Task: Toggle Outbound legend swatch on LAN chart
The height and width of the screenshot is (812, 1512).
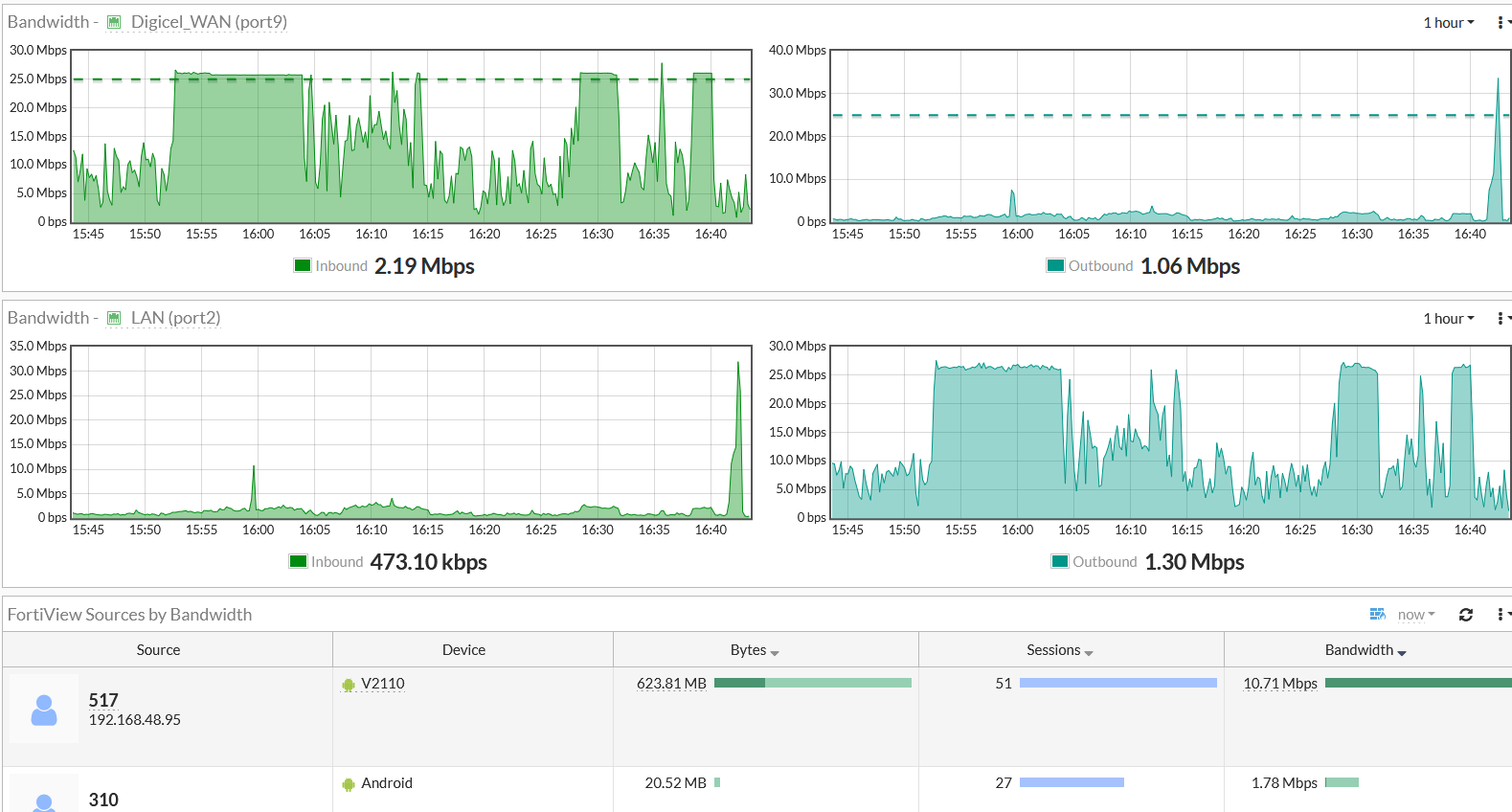Action: click(1060, 561)
